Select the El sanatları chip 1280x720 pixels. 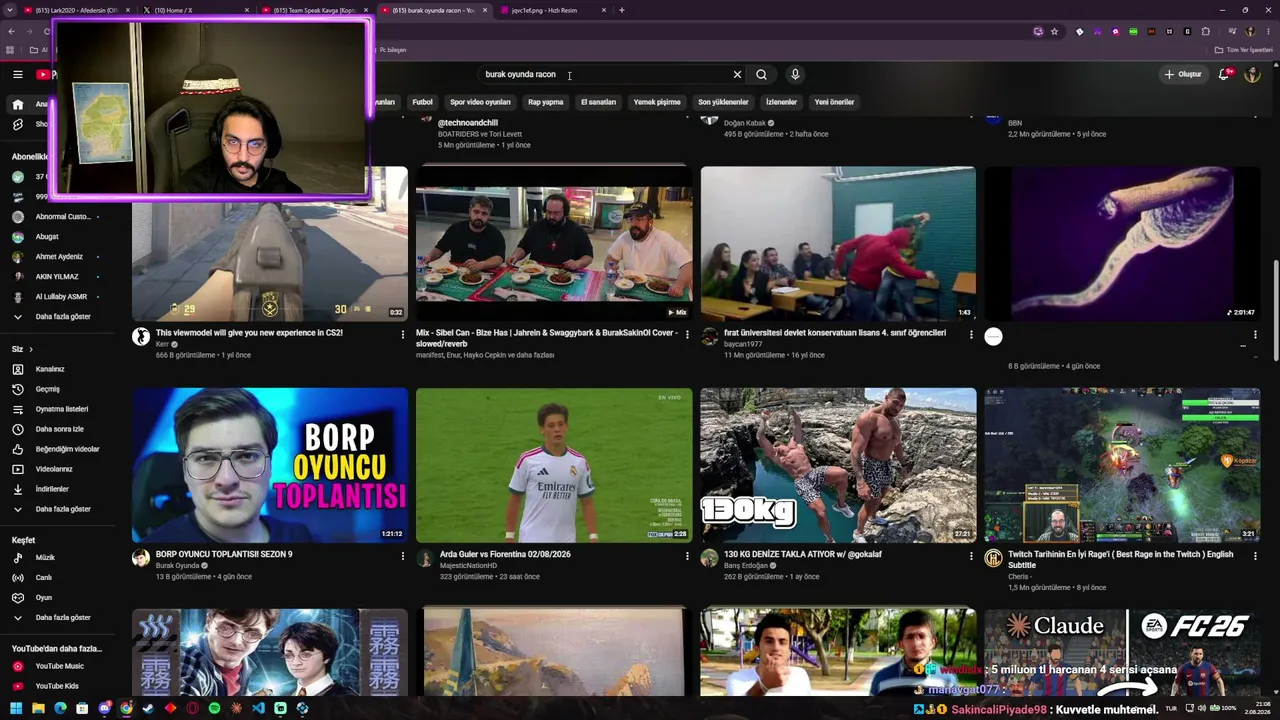[x=598, y=102]
